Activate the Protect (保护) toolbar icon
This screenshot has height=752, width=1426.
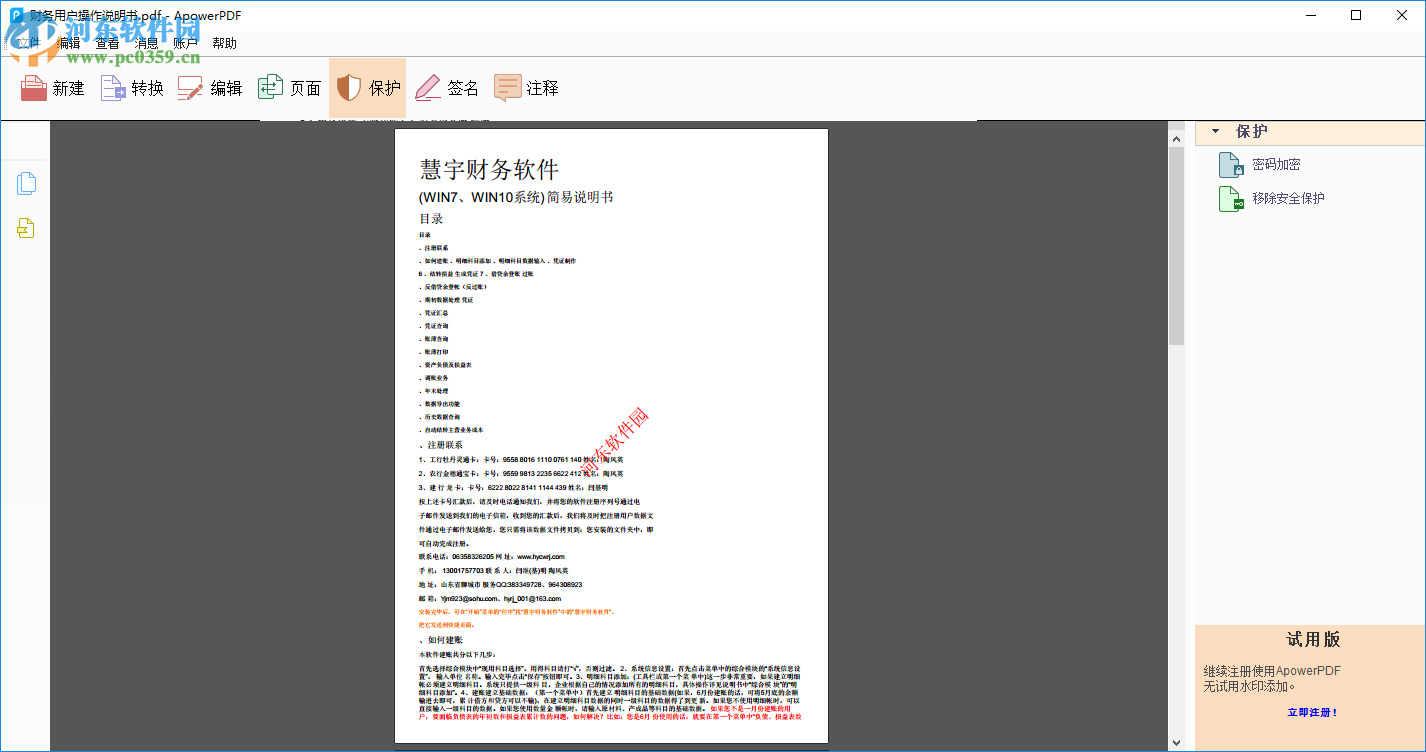(x=368, y=88)
